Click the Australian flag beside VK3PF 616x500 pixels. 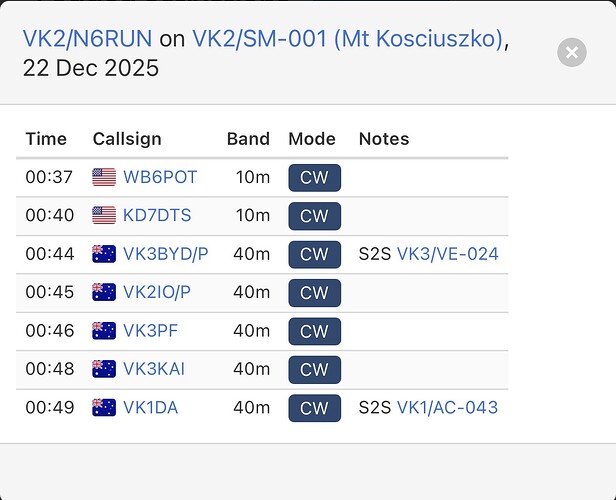coord(104,331)
